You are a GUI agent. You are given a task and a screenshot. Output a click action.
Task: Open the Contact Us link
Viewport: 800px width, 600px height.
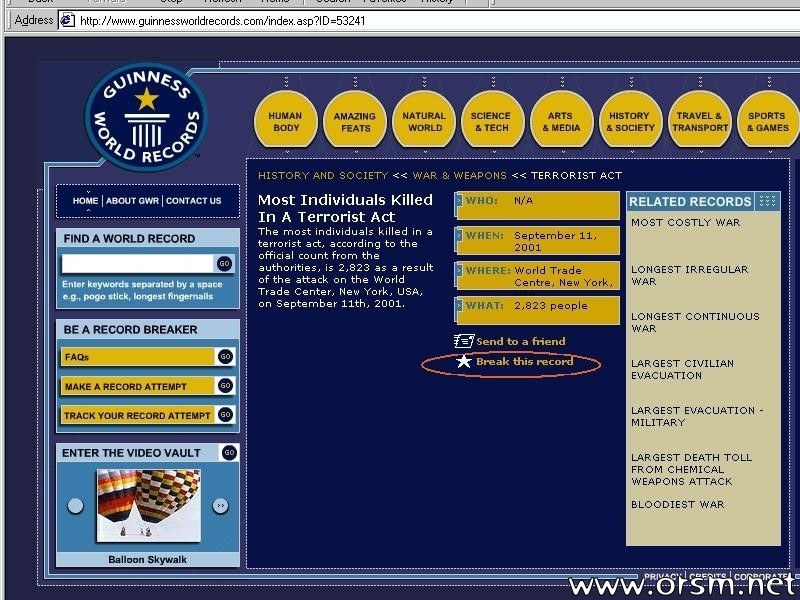[x=194, y=201]
